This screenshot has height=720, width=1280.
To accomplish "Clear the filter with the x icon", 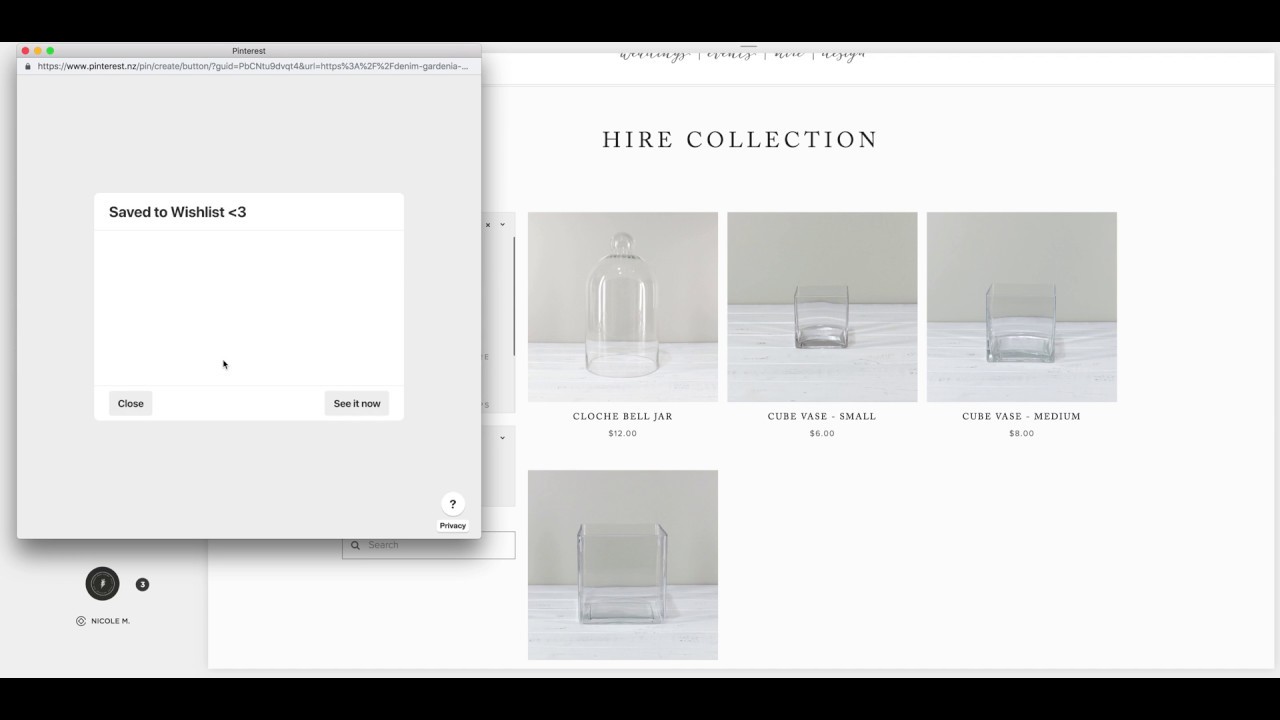I will pos(488,225).
